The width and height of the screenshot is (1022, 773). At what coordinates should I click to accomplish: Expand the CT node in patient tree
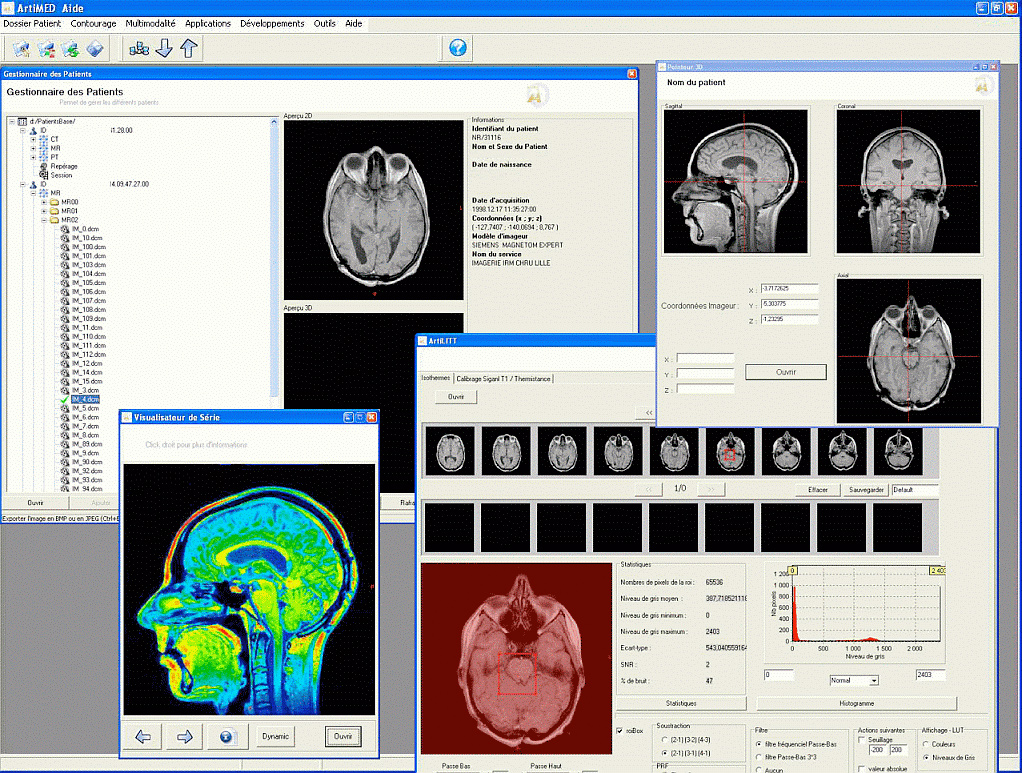click(33, 139)
